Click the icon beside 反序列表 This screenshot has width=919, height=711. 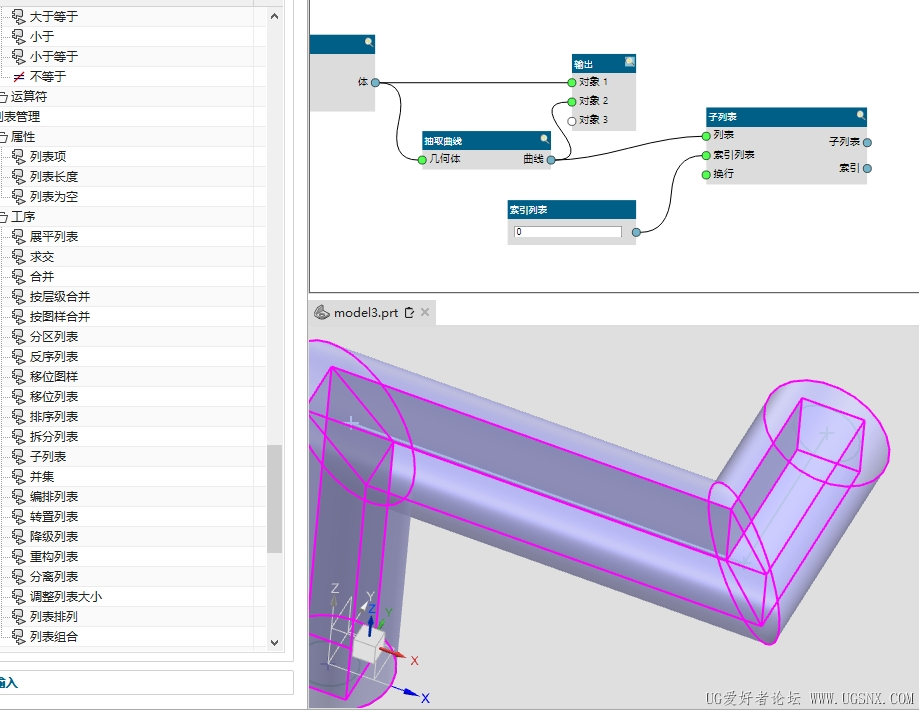pyautogui.click(x=19, y=356)
